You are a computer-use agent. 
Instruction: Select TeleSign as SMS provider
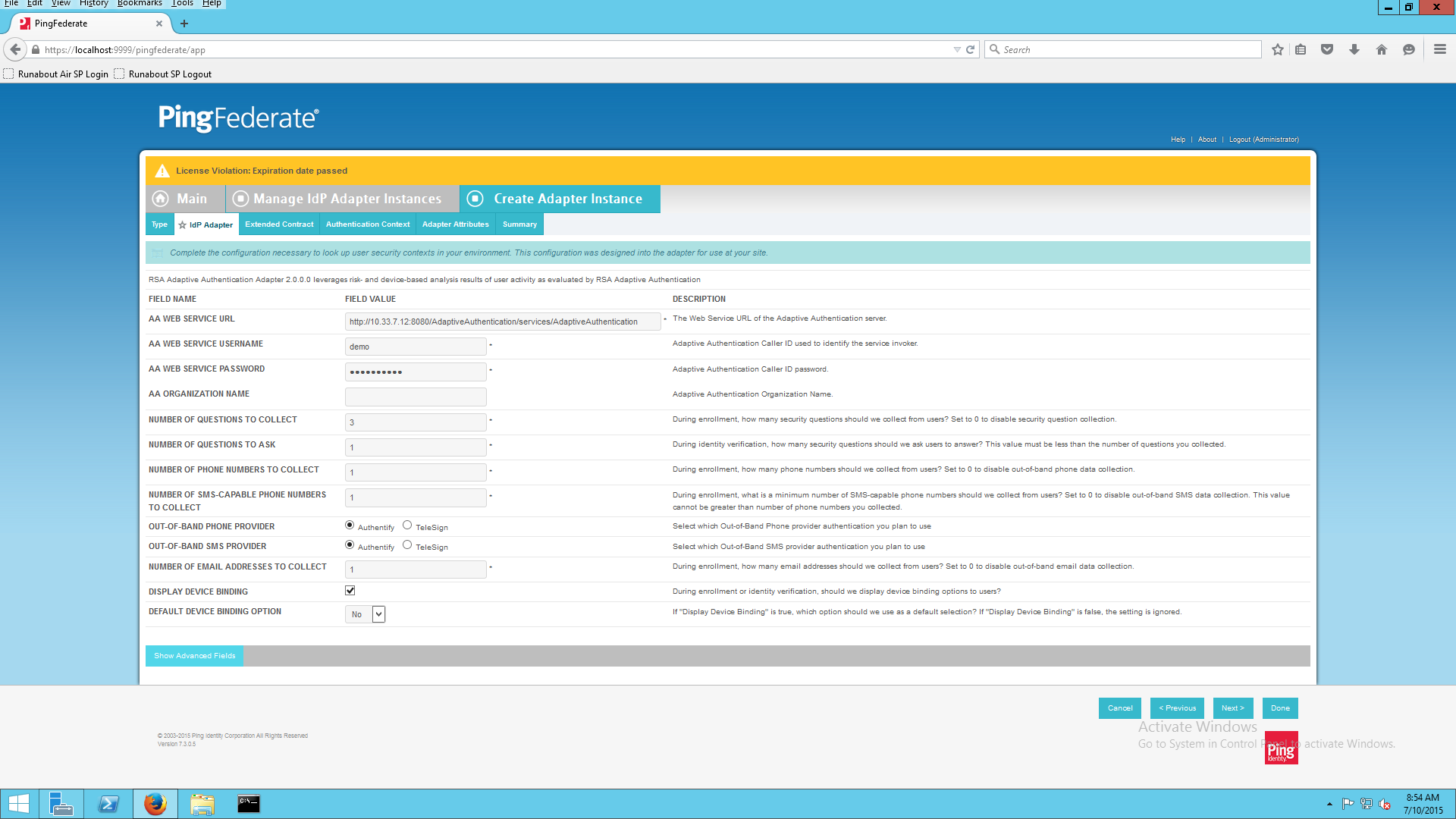(407, 545)
